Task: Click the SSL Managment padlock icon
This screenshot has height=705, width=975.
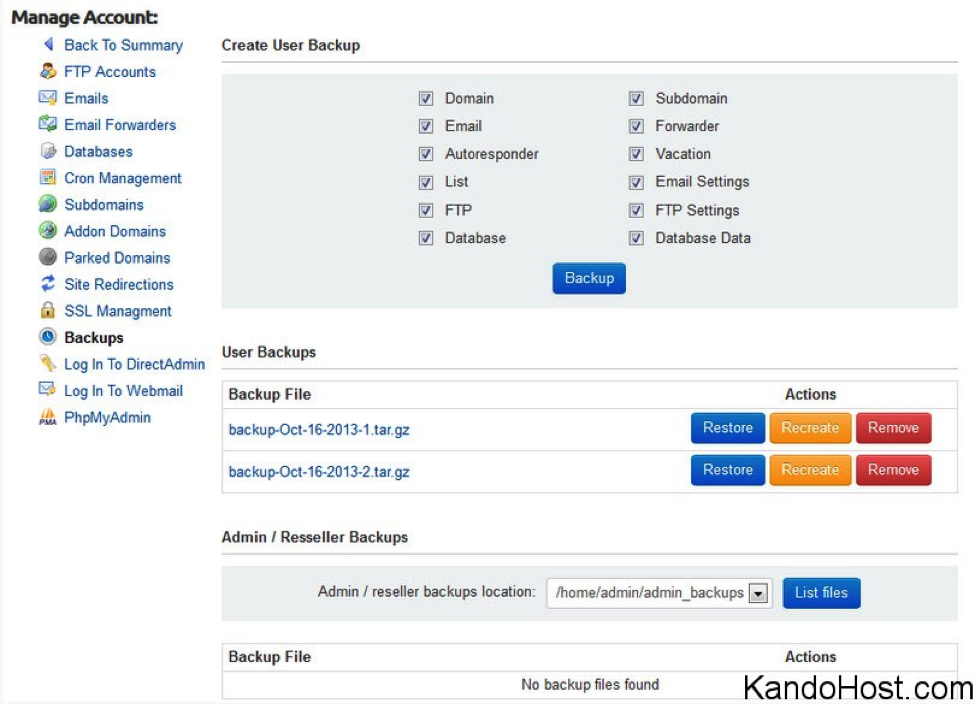Action: pyautogui.click(x=48, y=310)
